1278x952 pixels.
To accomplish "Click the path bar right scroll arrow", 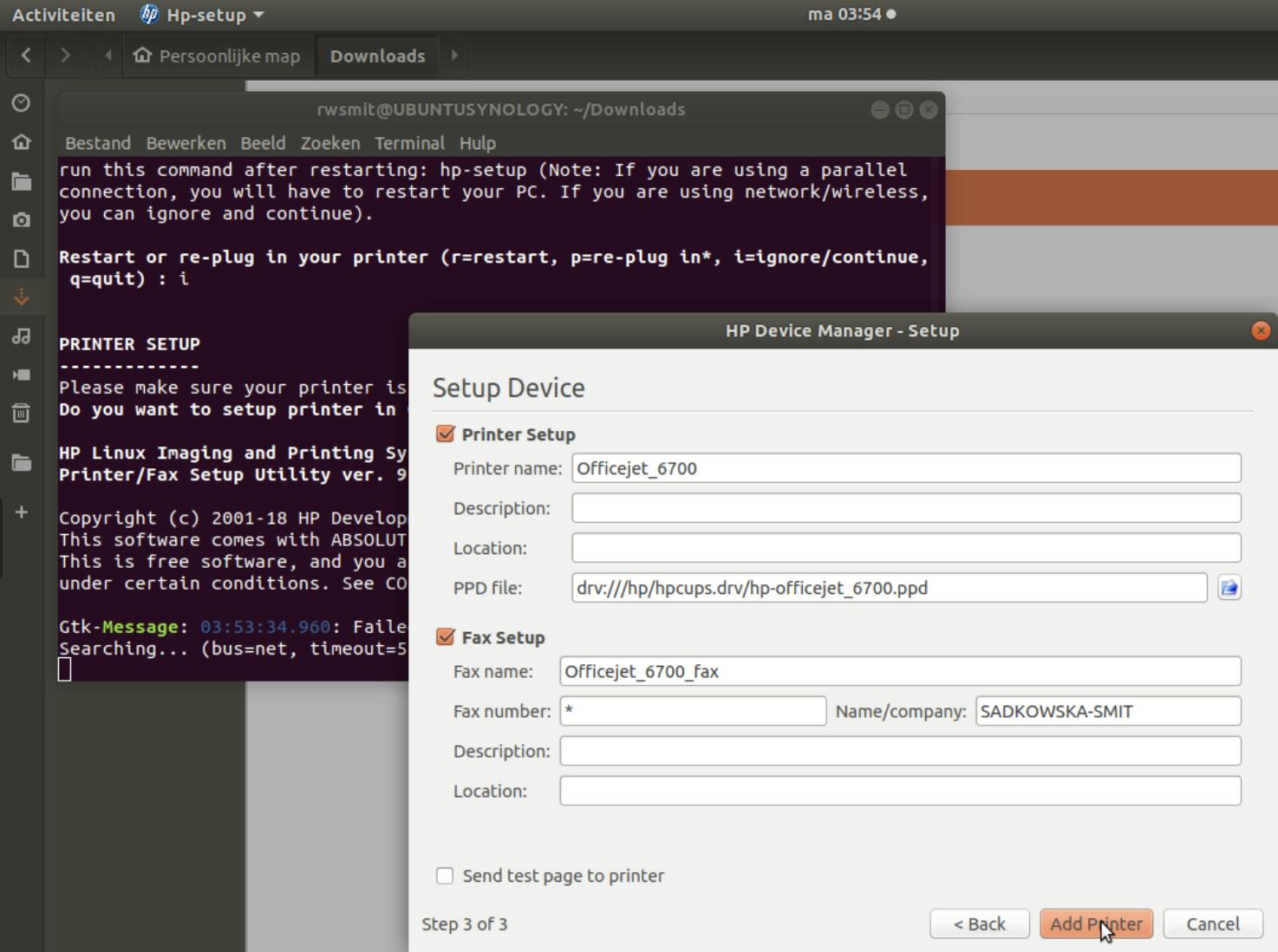I will (453, 55).
